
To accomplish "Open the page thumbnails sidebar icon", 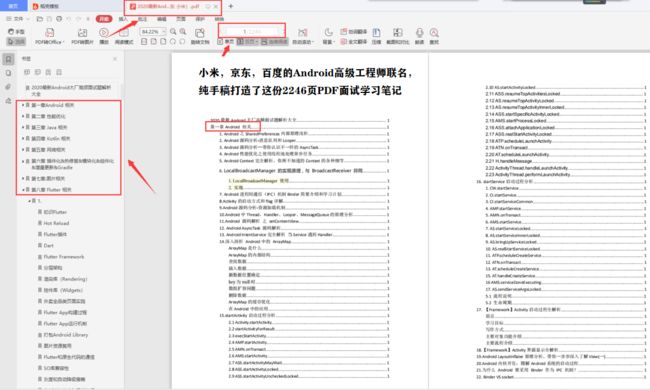I will [8, 73].
